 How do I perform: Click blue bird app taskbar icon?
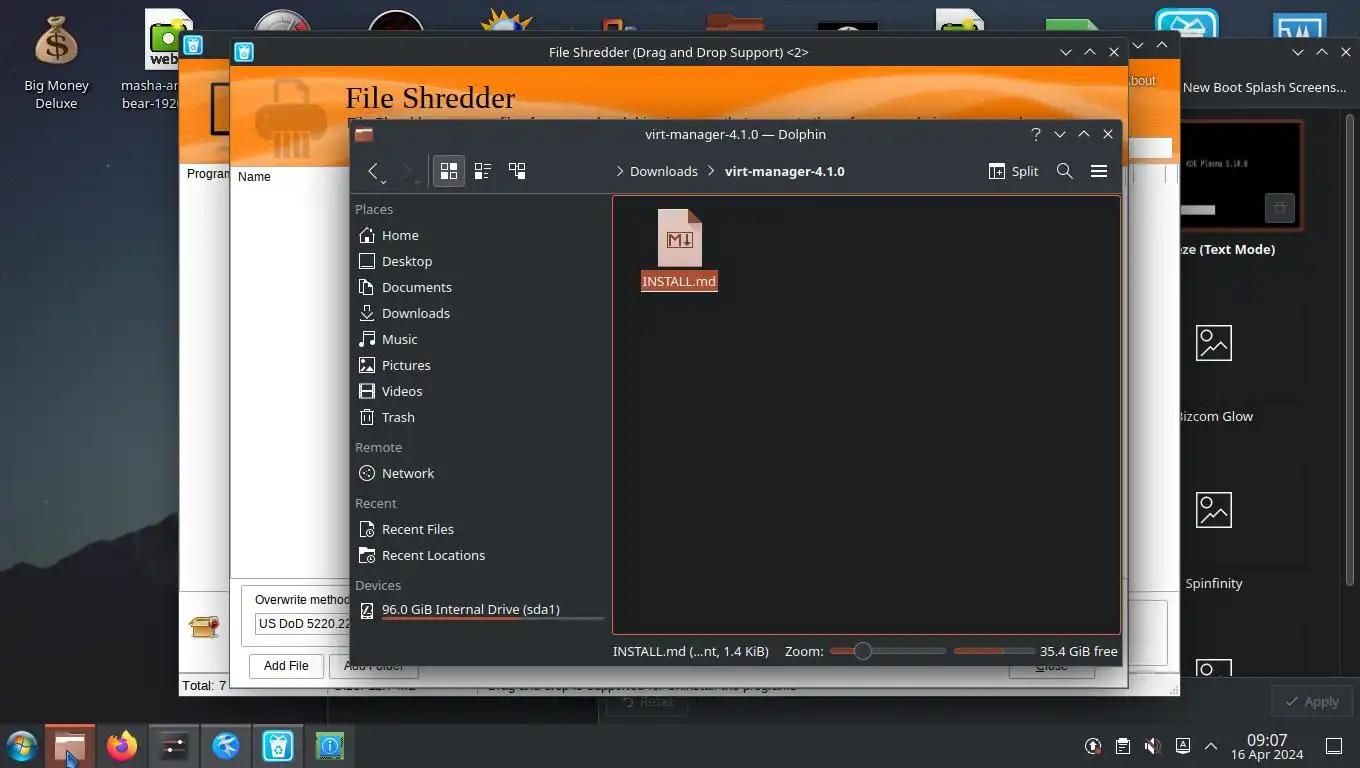pyautogui.click(x=226, y=746)
